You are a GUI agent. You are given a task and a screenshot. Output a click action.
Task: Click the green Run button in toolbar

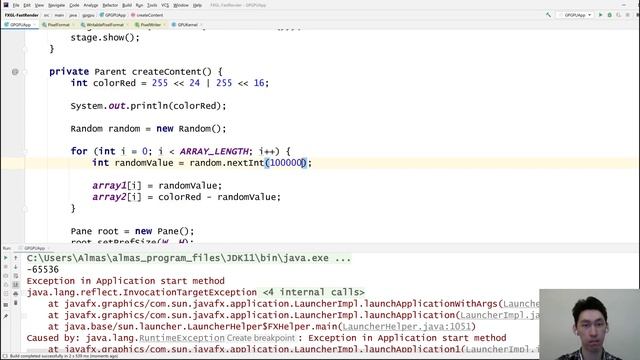pos(600,15)
